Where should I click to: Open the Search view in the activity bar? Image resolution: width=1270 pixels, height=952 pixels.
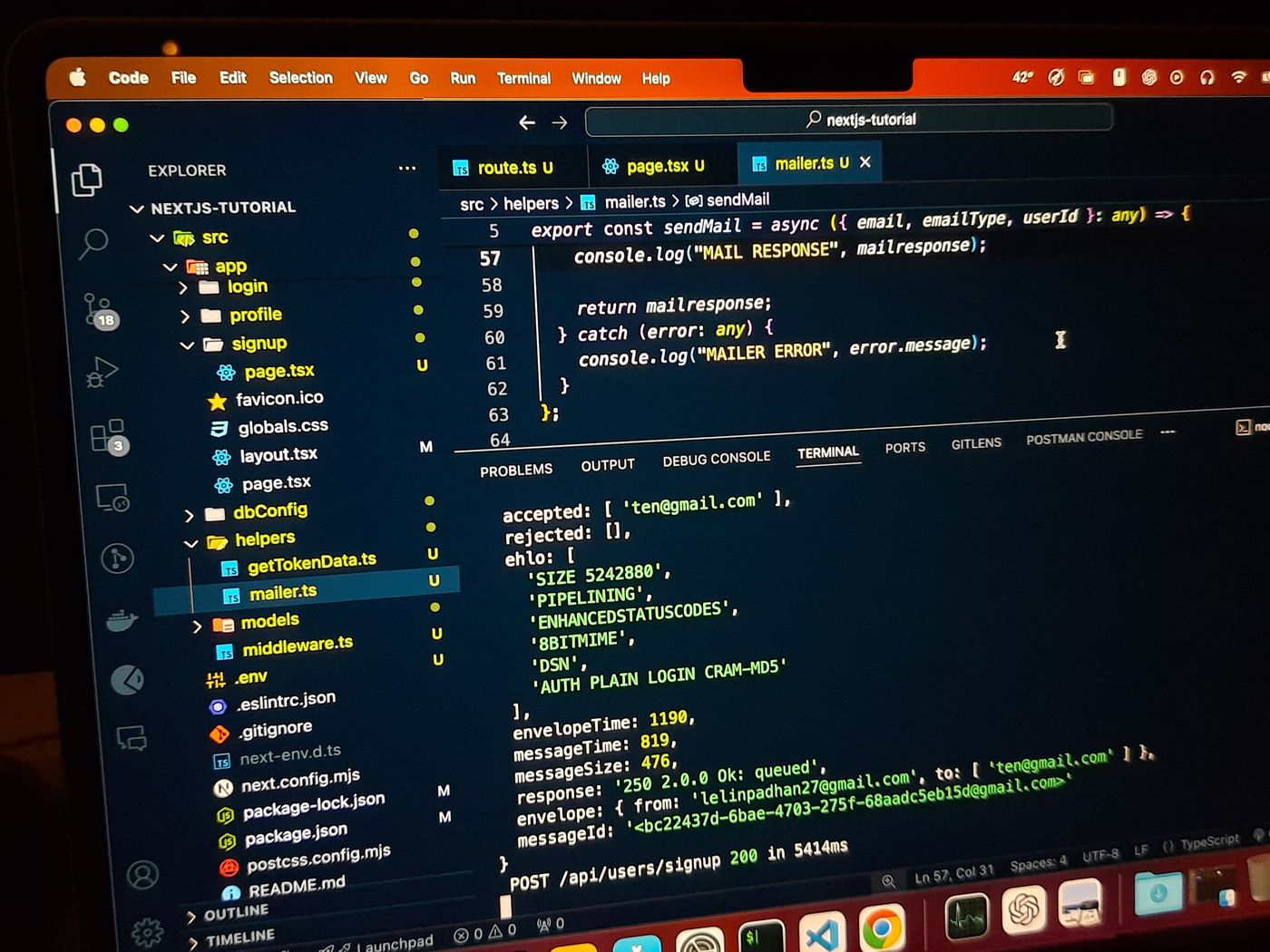[x=93, y=243]
